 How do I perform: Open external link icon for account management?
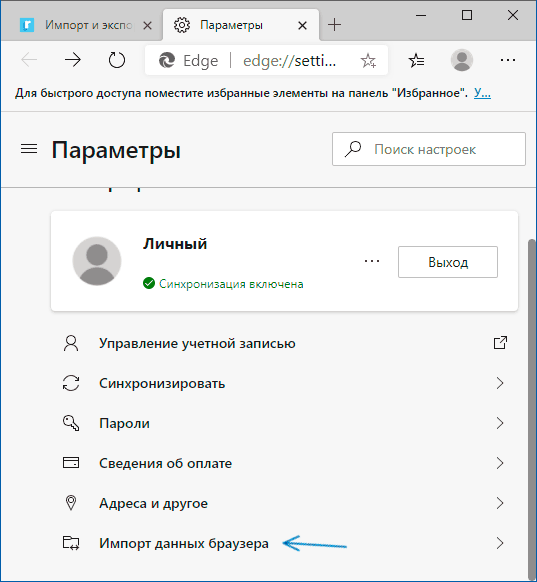tap(500, 343)
